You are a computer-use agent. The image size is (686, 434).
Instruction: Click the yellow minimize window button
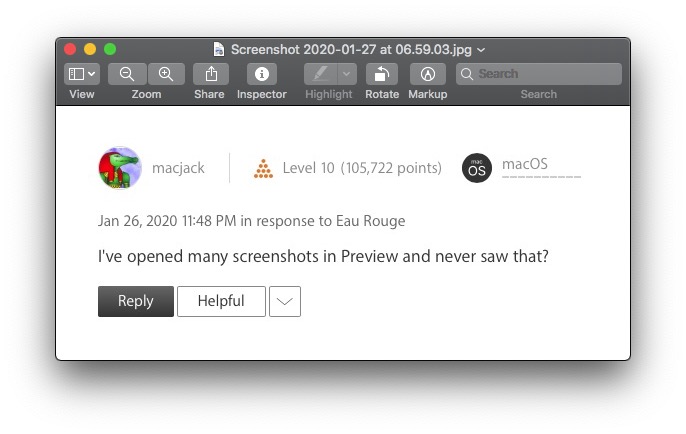90,49
